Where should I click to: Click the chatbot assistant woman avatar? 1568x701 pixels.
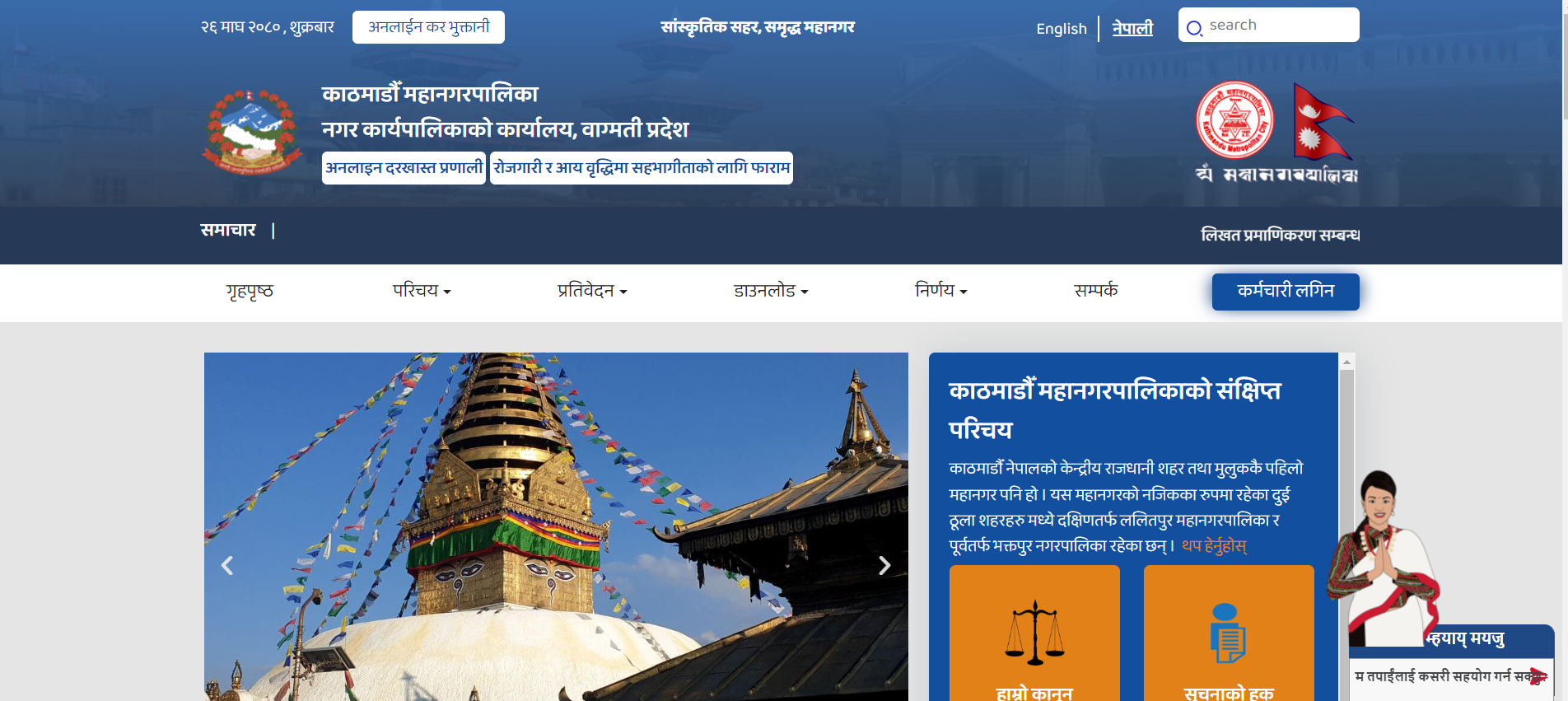click(x=1381, y=557)
